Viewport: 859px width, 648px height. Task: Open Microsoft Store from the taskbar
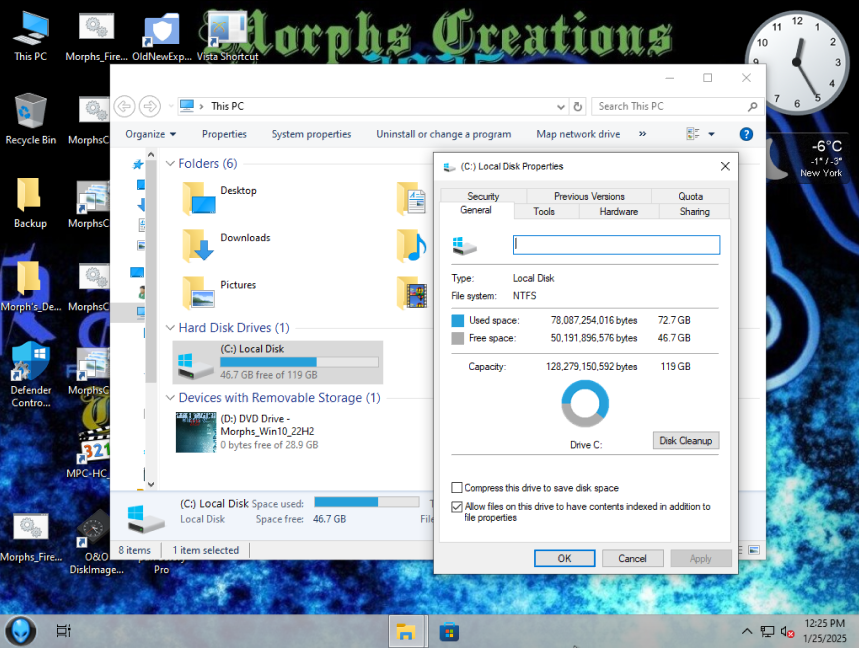tap(449, 632)
